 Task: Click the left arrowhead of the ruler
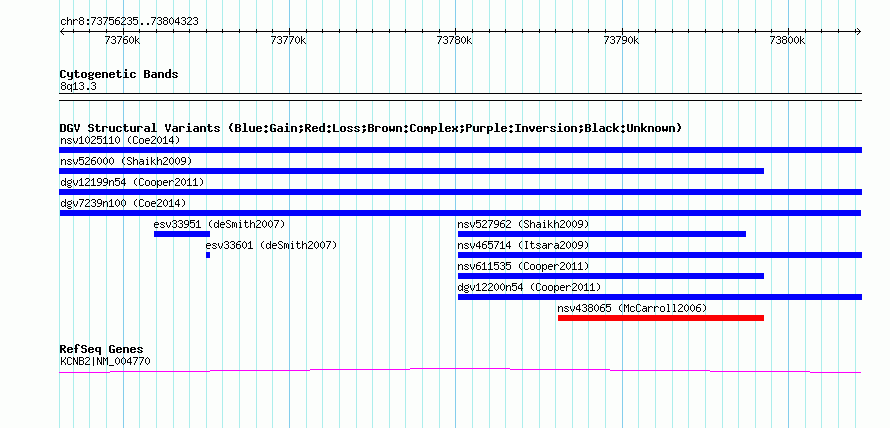(62, 31)
